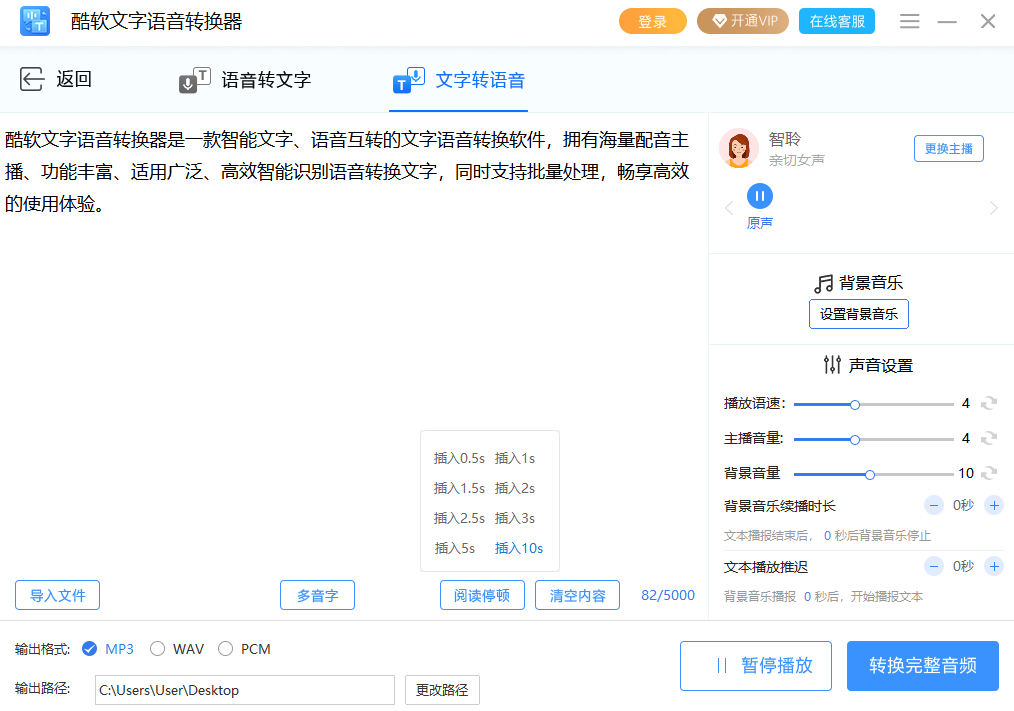This screenshot has height=711, width=1014.
Task: Choose 插入0.5s pause option
Action: click(x=459, y=458)
